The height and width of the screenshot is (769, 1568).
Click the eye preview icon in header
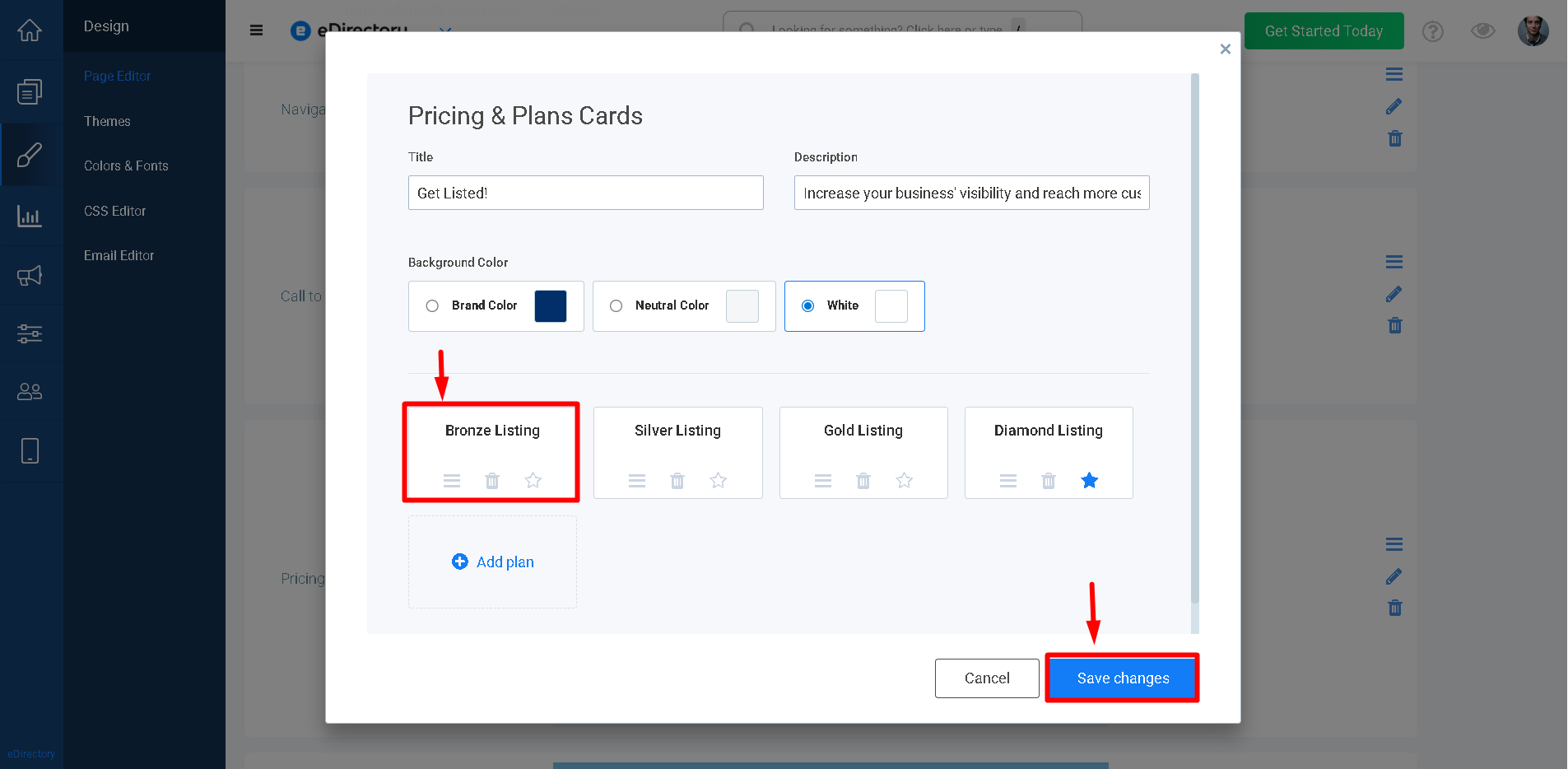(1483, 31)
